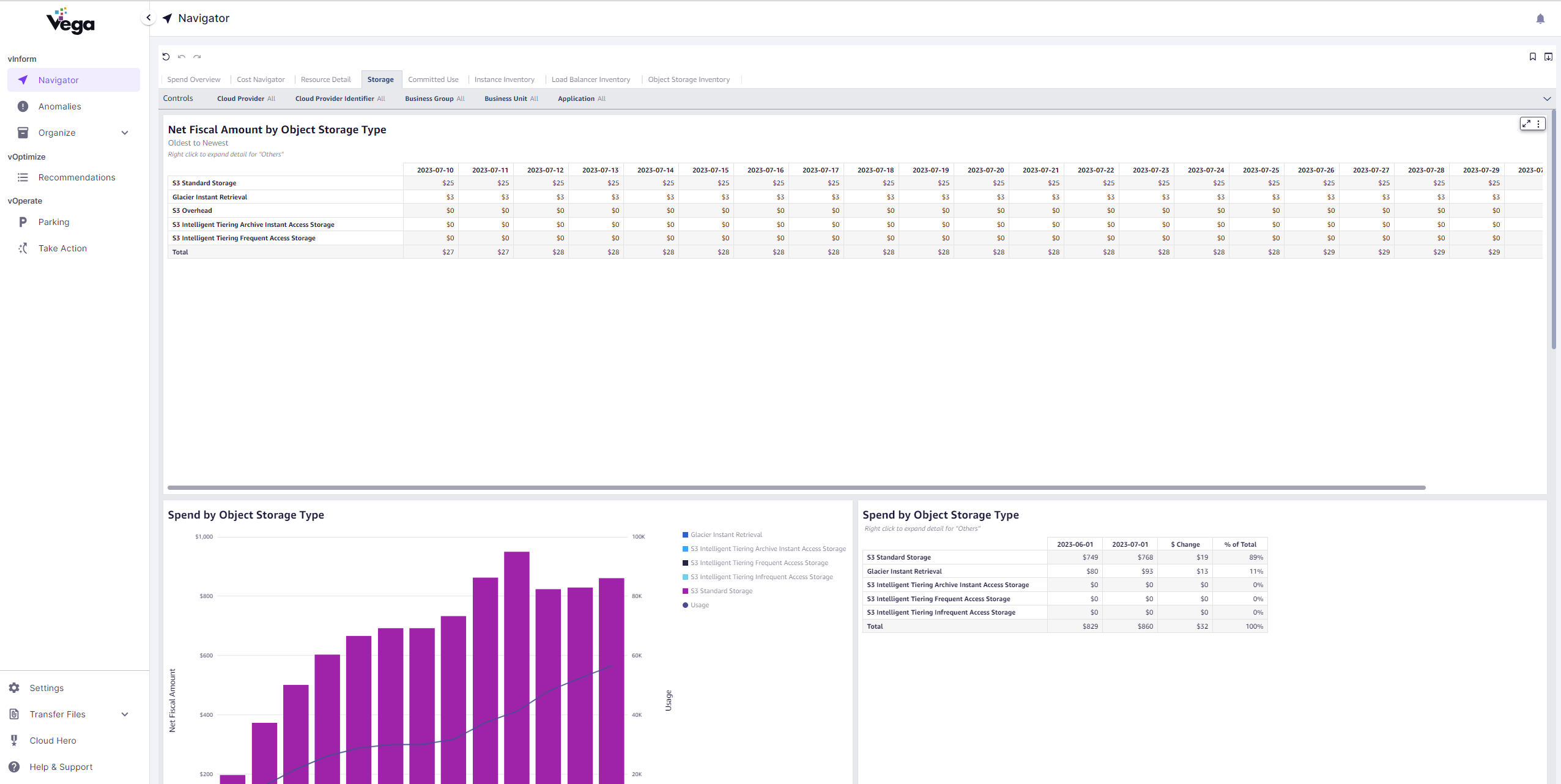1561x784 pixels.
Task: Open Anomalies in the sidebar
Action: pyautogui.click(x=73, y=106)
